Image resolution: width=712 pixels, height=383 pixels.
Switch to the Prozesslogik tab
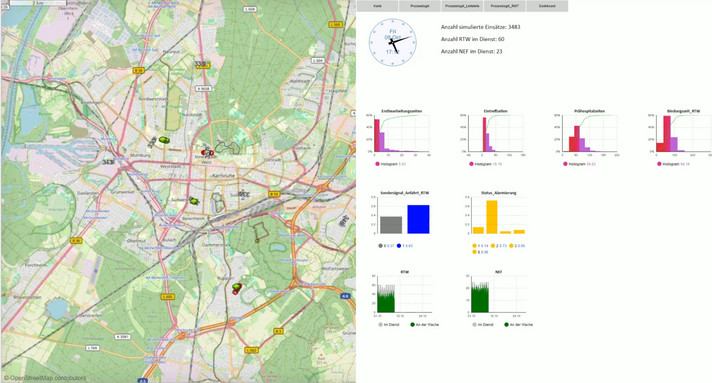(x=420, y=6)
